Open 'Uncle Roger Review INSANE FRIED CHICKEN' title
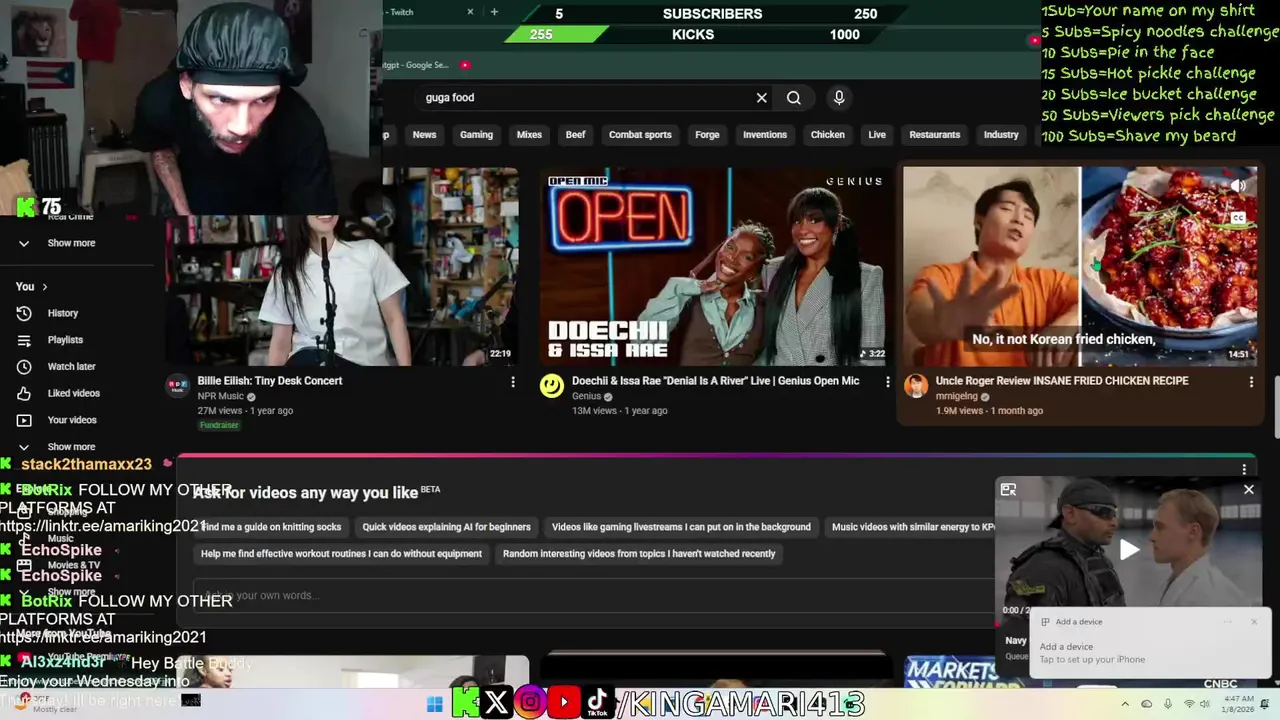Viewport: 1280px width, 720px height. tap(1062, 381)
